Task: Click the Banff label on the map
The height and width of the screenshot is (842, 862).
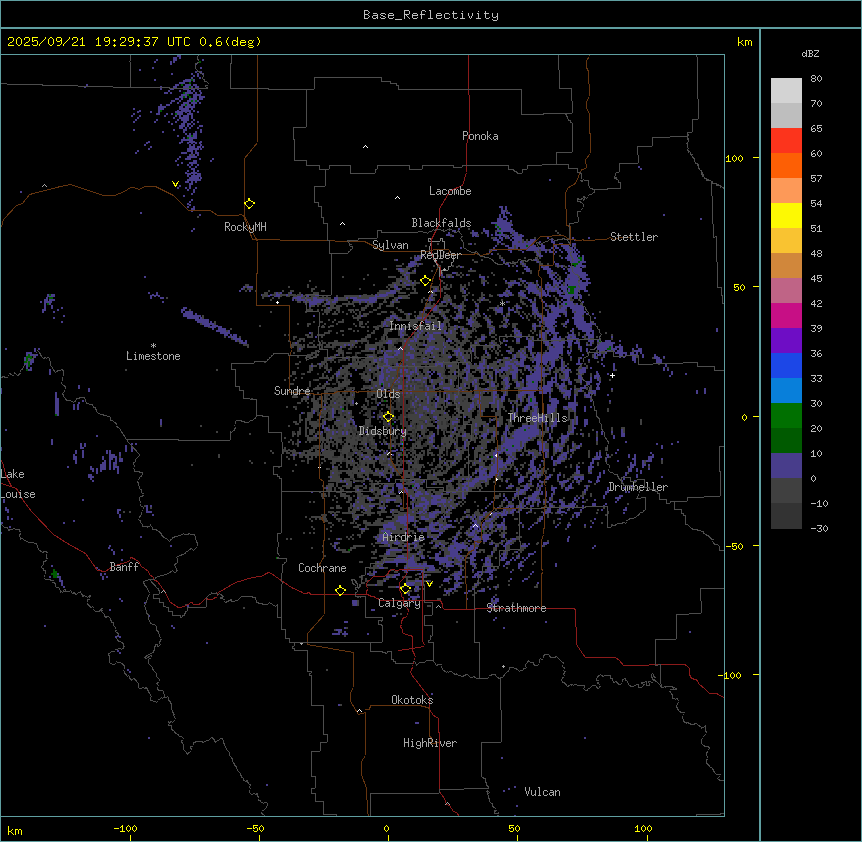Action: pos(124,567)
